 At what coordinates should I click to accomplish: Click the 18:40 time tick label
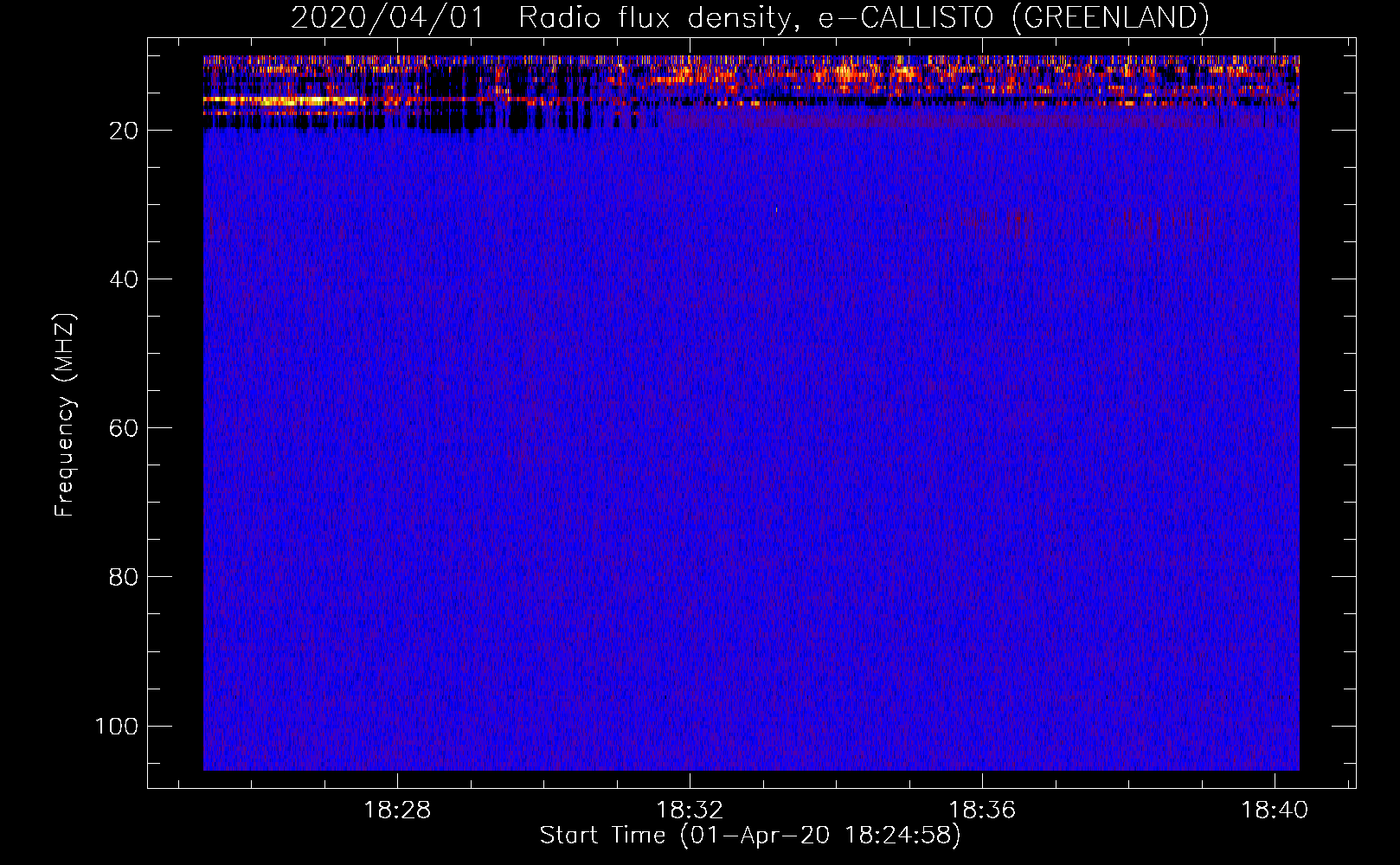pos(1275,811)
